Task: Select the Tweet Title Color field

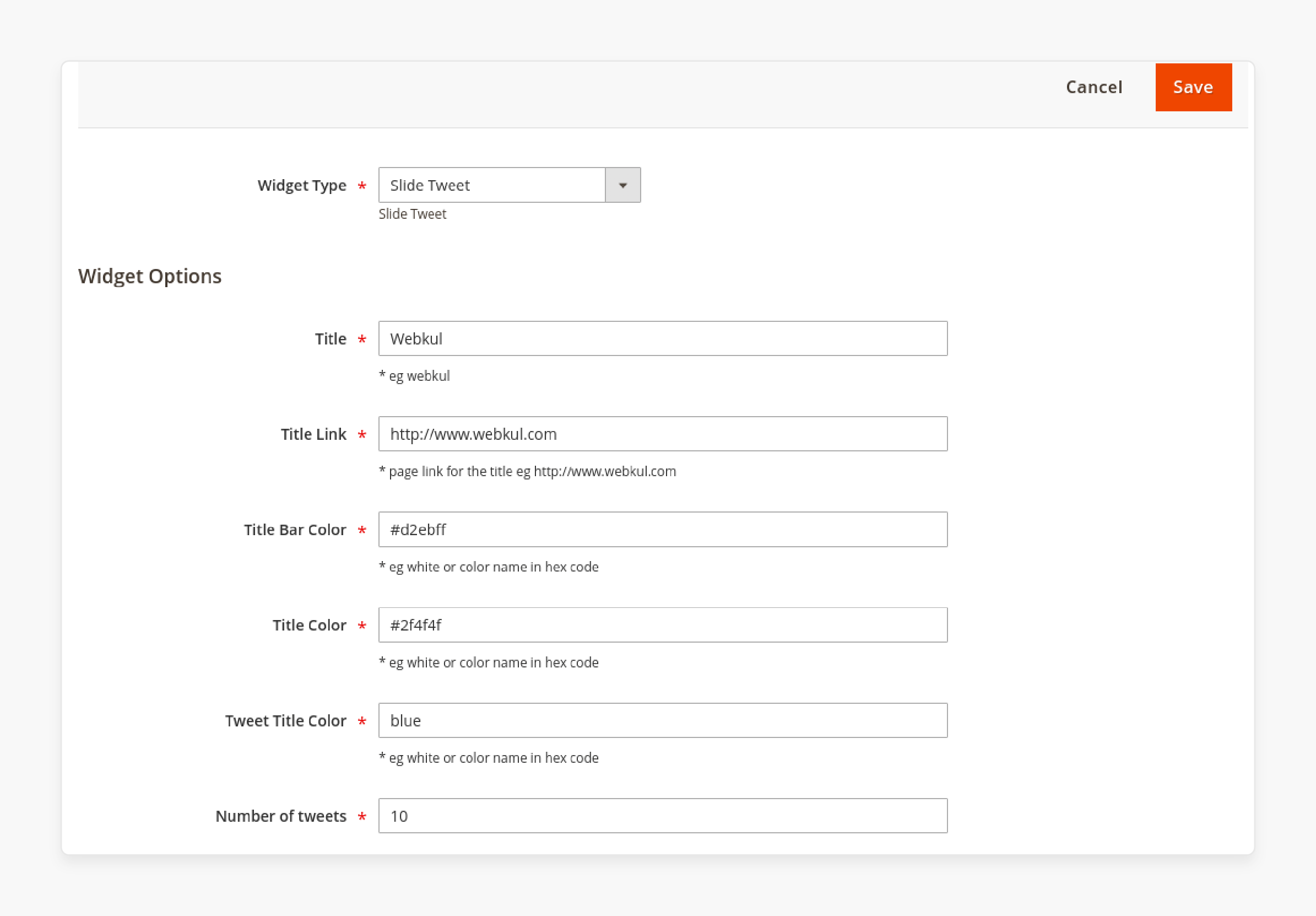Action: tap(663, 720)
